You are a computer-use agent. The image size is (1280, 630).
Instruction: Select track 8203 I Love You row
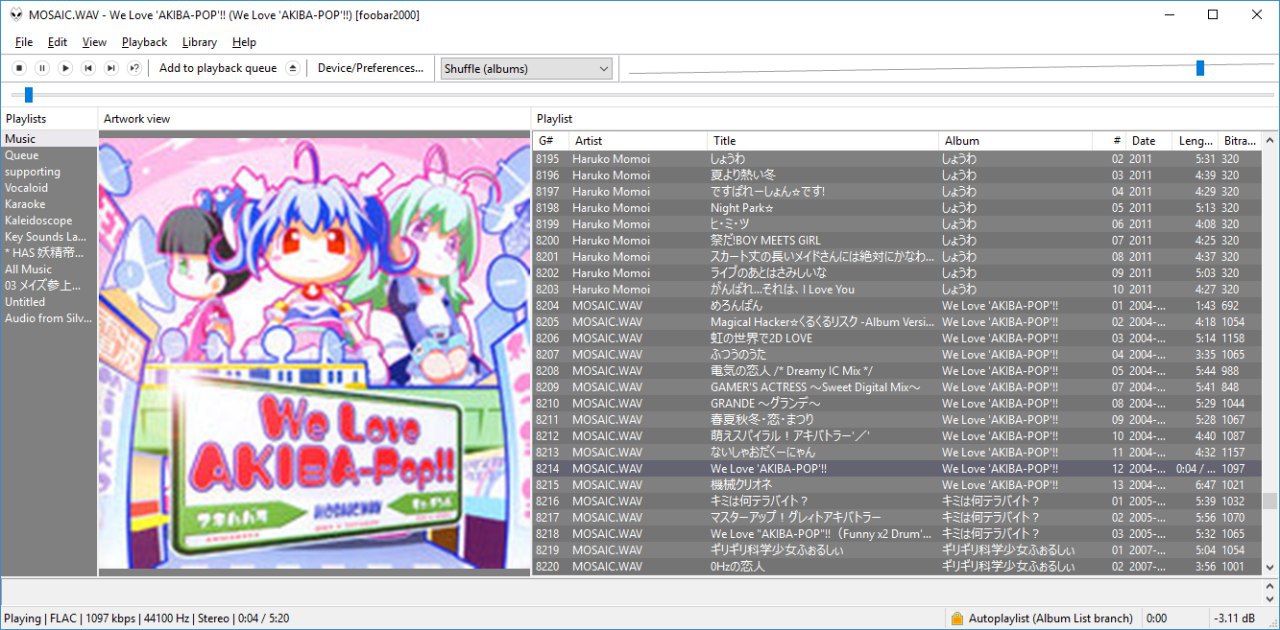[897, 289]
